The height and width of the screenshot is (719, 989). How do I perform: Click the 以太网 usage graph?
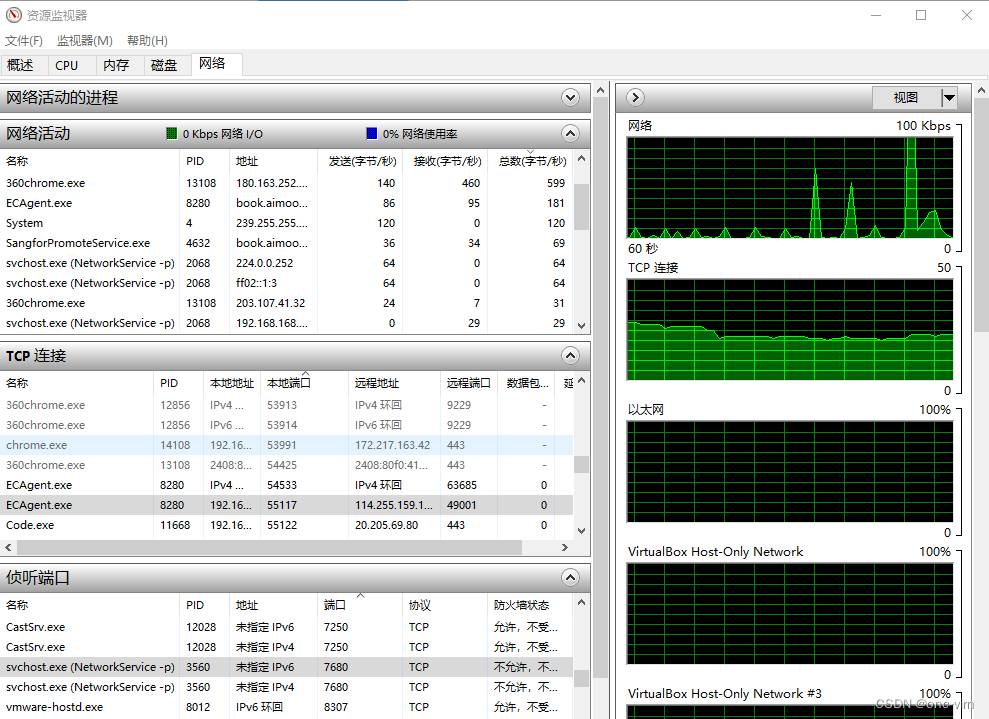pos(790,472)
